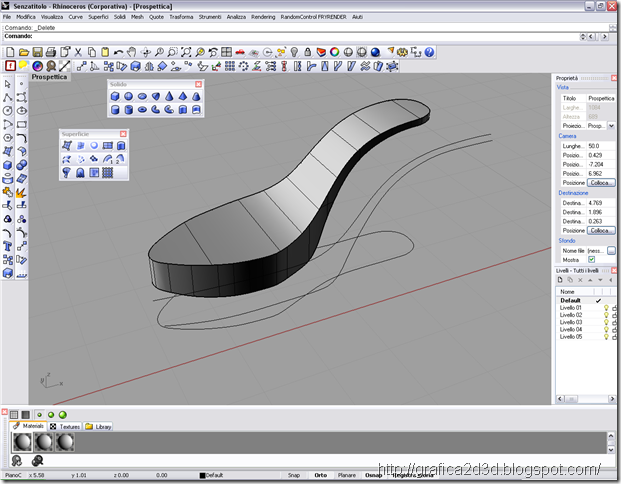The height and width of the screenshot is (484, 621).
Task: Select the first material sphere thumbnail
Action: (x=22, y=442)
